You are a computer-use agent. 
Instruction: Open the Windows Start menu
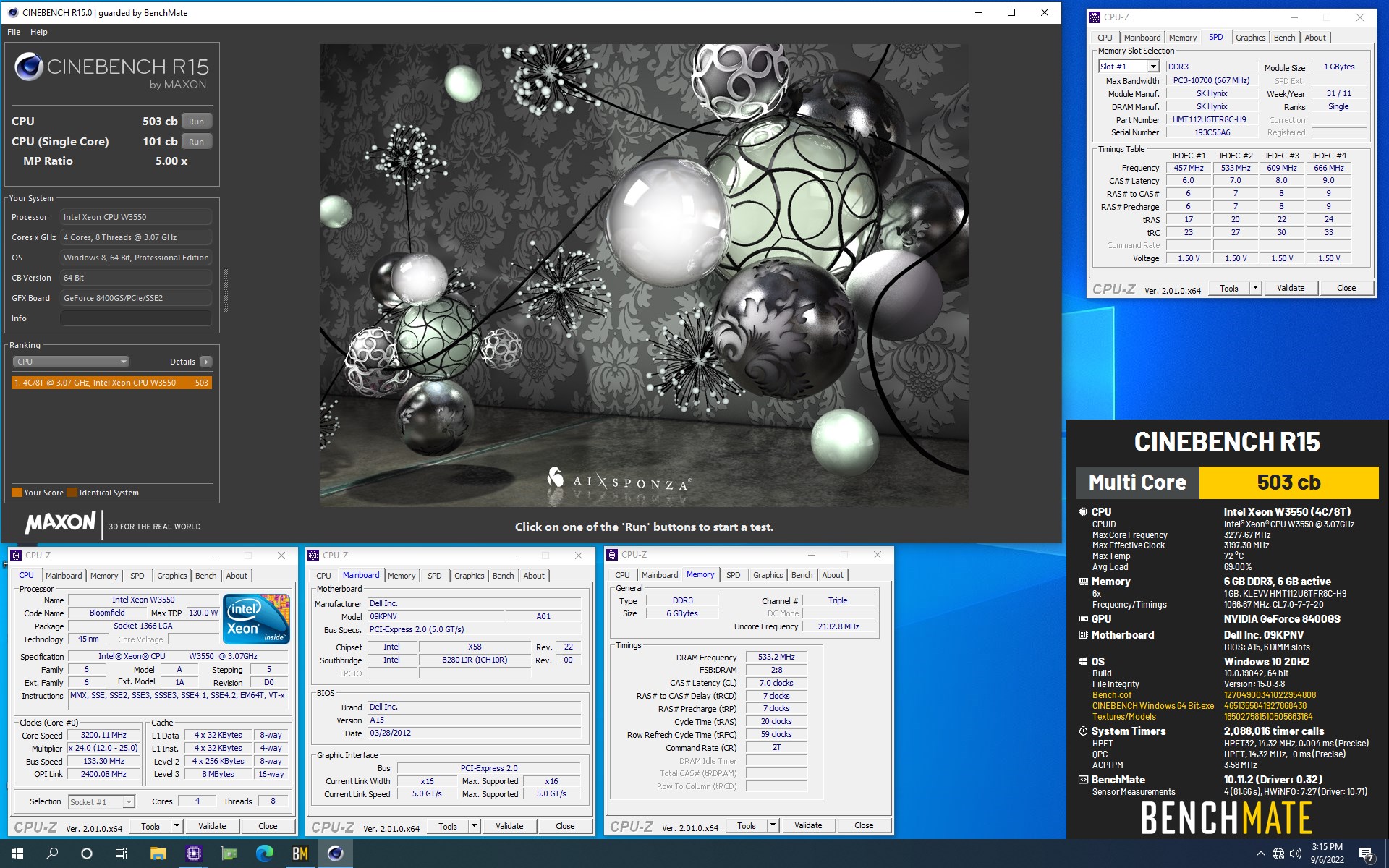coord(17,854)
